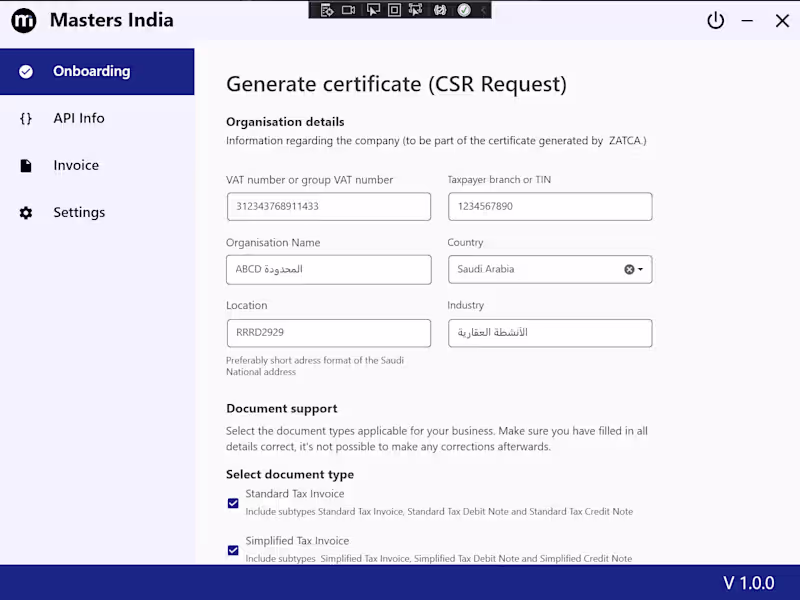The height and width of the screenshot is (600, 800).
Task: Click the camera icon in debug toolbar
Action: [x=348, y=10]
